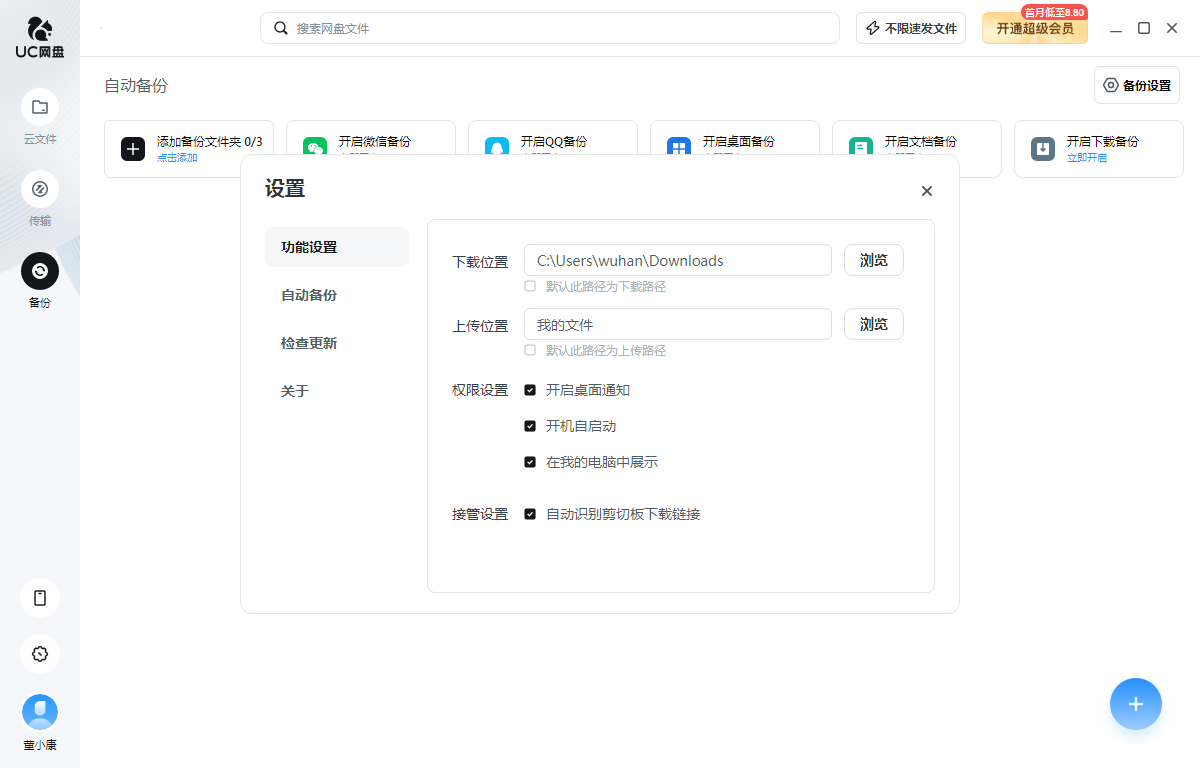
Task: Enable 默认此路径为下载路径 checkbox
Action: [x=530, y=286]
